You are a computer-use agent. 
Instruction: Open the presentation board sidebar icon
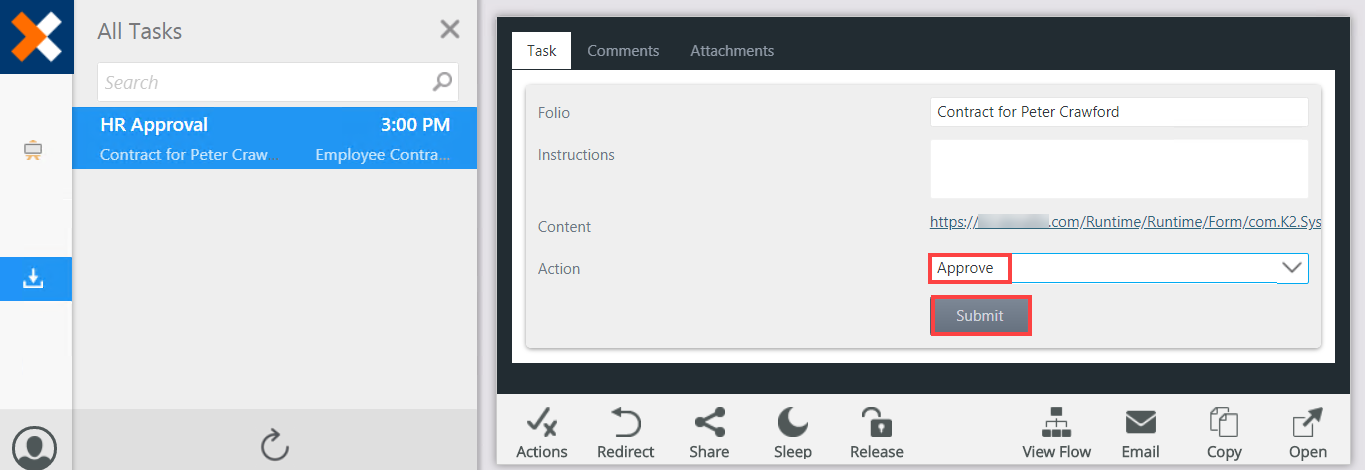(34, 151)
